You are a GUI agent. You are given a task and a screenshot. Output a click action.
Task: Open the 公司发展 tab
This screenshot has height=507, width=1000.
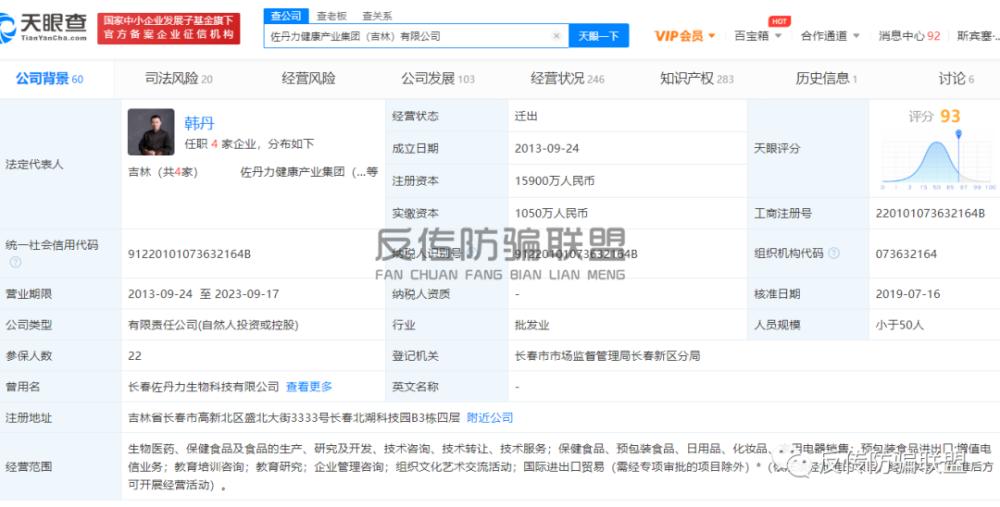438,79
